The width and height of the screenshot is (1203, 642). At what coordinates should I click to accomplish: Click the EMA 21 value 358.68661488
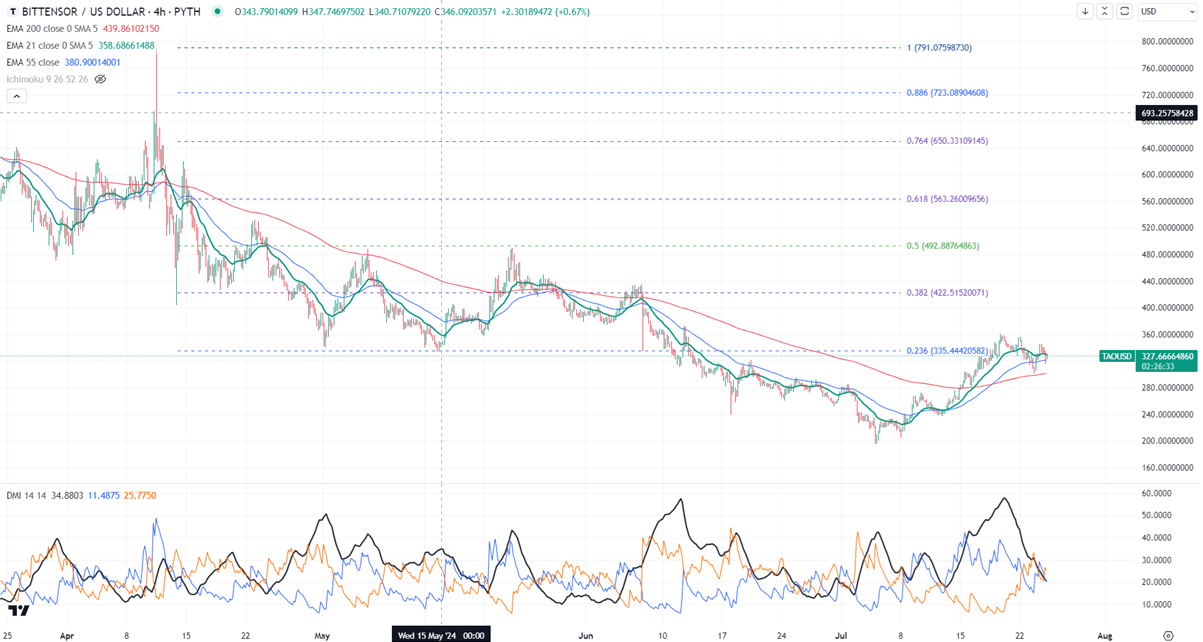pos(127,45)
